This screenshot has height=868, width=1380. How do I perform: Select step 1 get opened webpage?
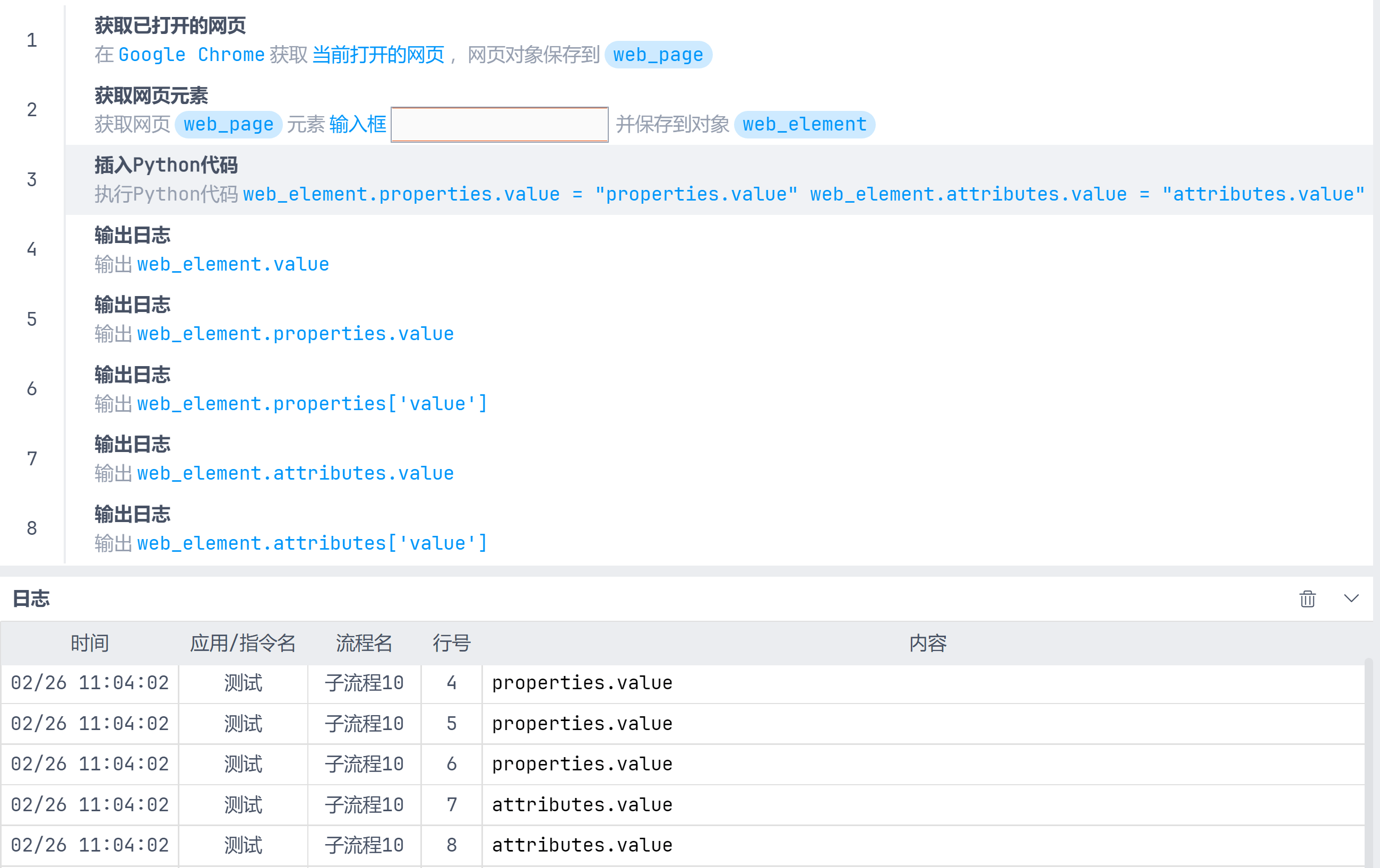coord(170,26)
